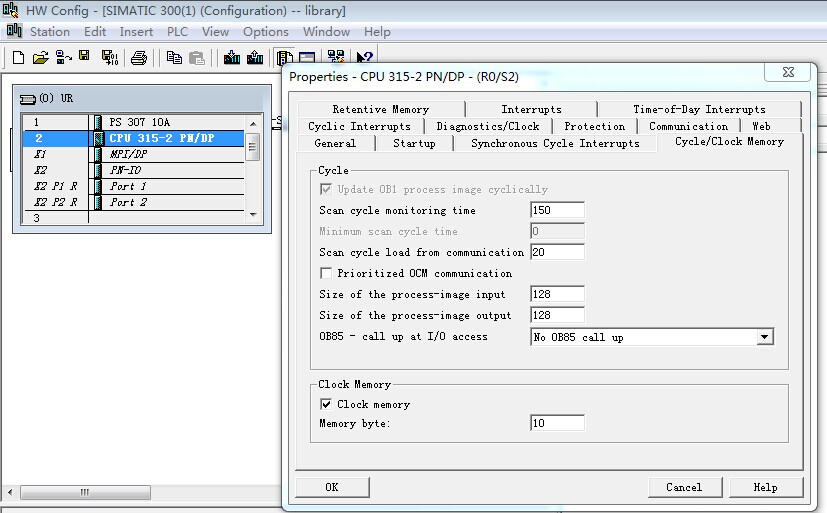Click the HW Config app icon in title bar
The height and width of the screenshot is (513, 827).
point(11,10)
